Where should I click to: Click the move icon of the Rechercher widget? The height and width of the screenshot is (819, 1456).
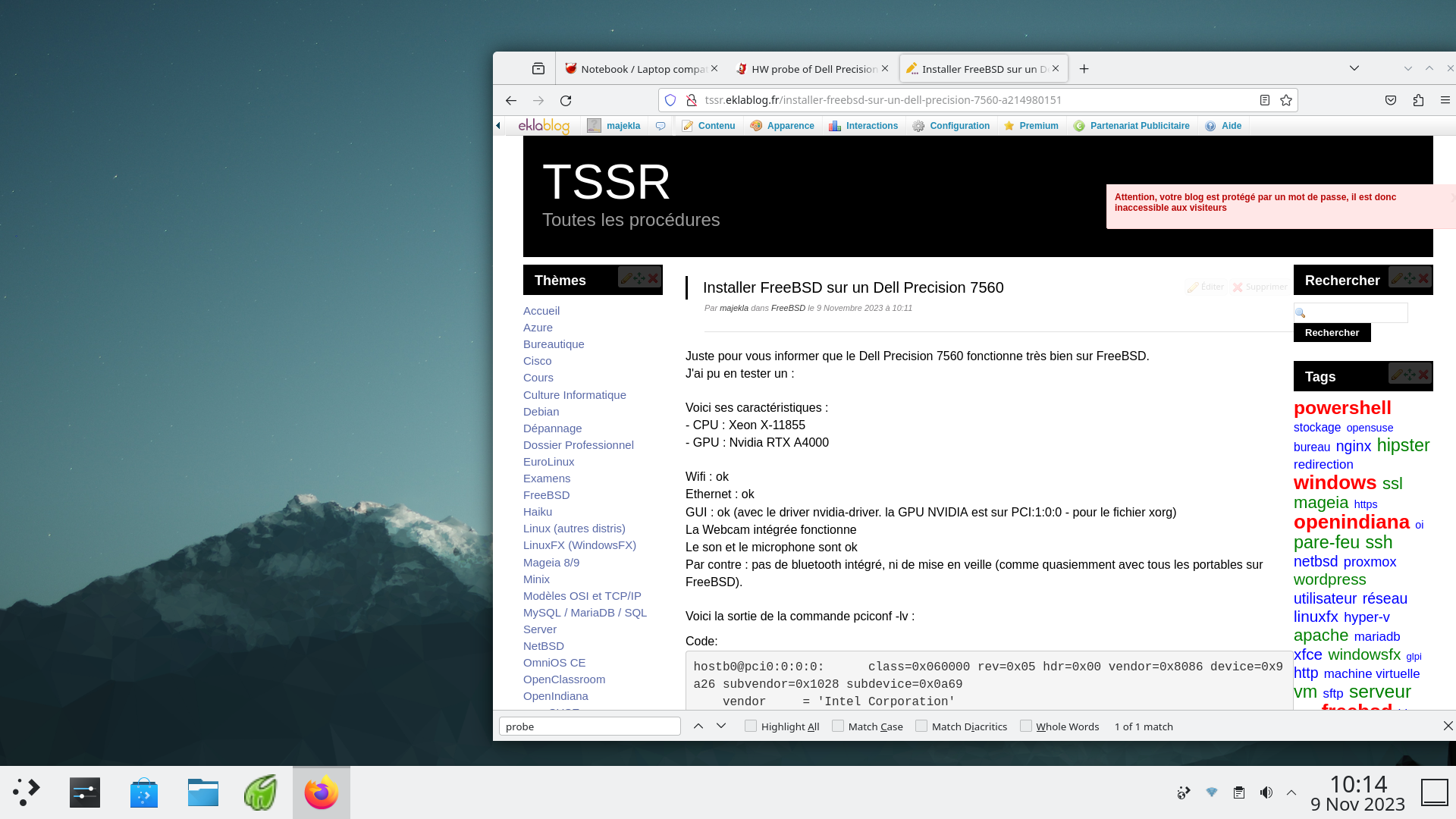tap(1410, 278)
